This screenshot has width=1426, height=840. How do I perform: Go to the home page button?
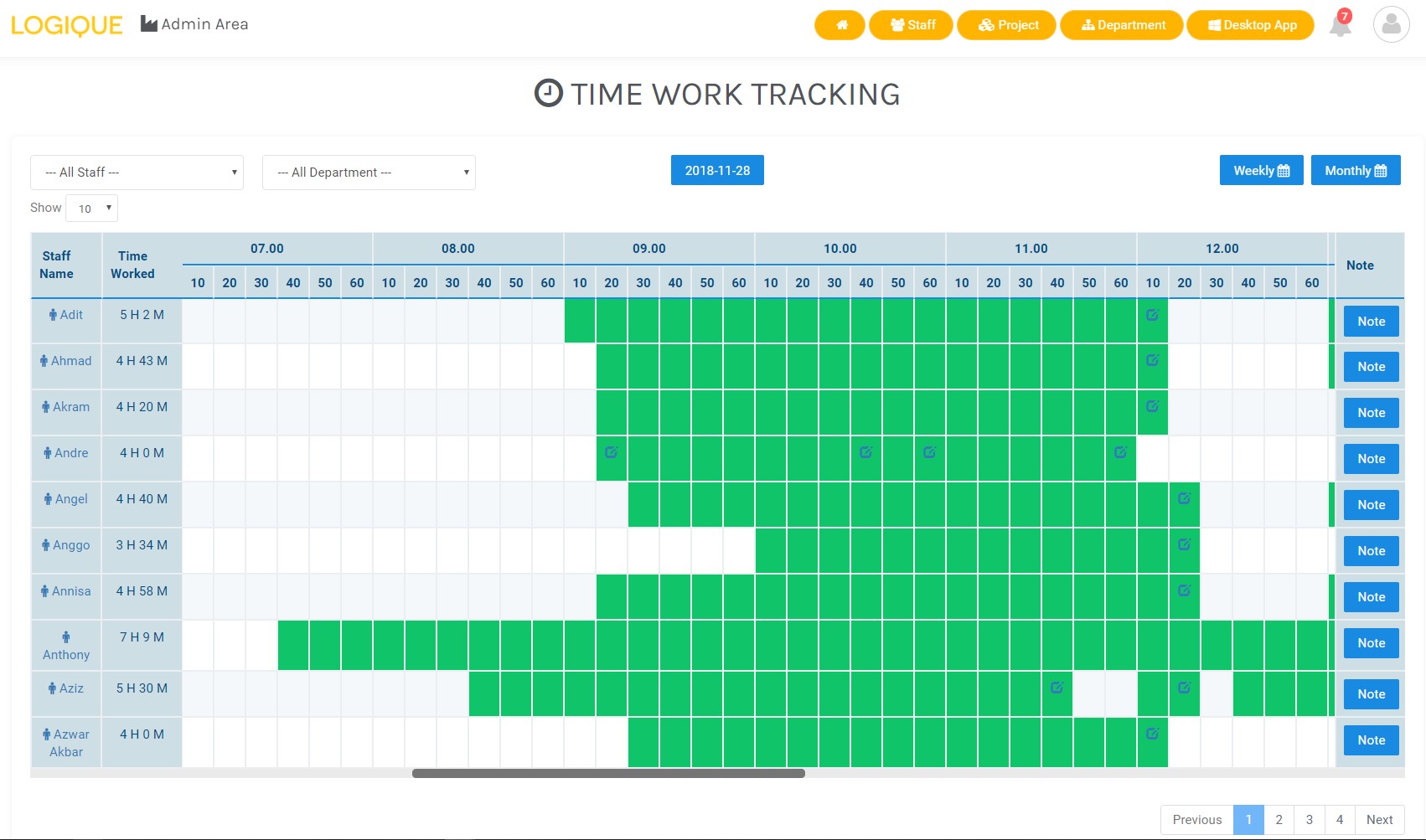pos(840,25)
